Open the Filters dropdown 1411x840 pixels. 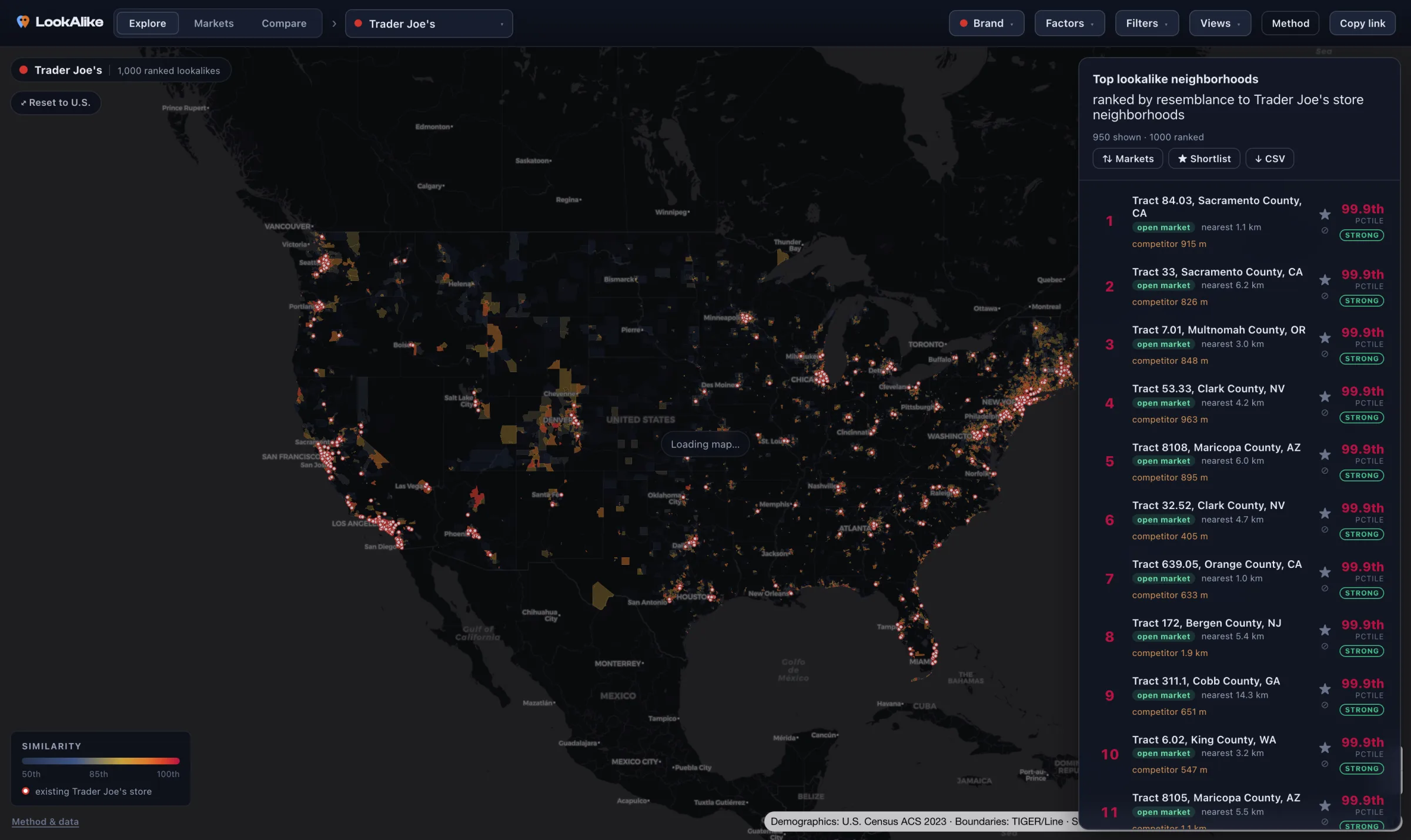coord(1146,24)
